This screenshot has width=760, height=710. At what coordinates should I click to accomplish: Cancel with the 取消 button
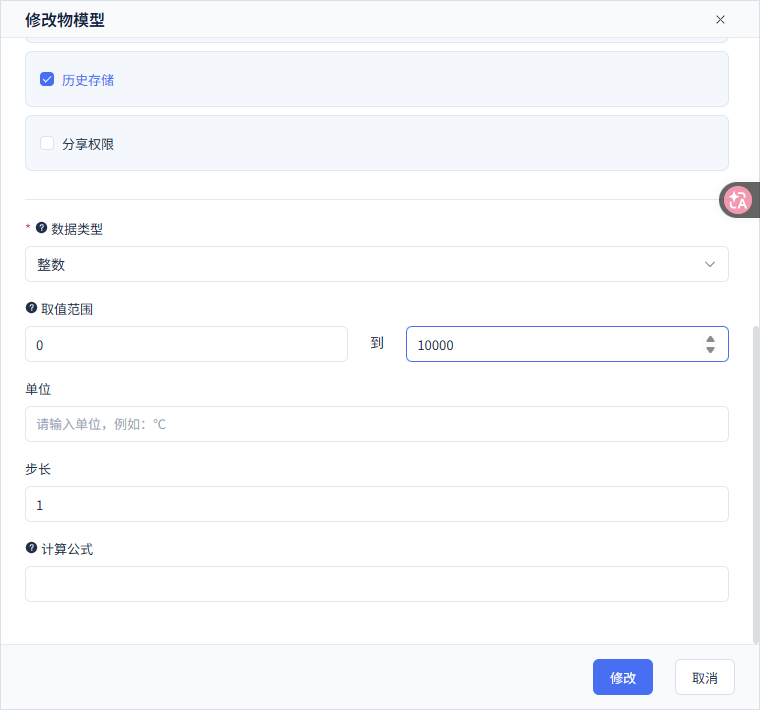705,677
